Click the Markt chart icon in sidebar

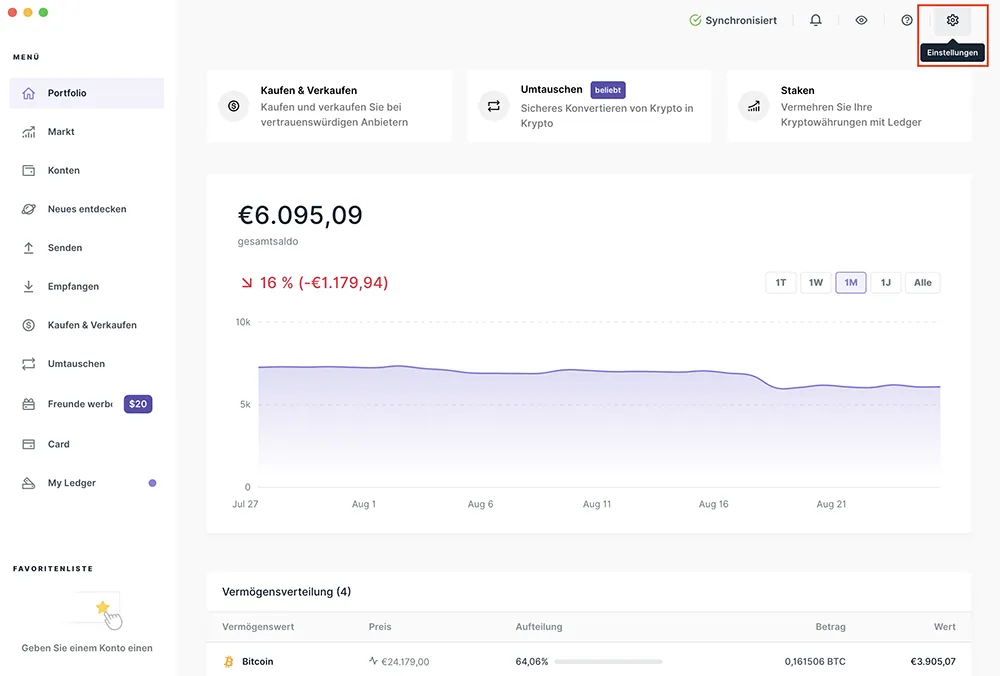tap(29, 132)
